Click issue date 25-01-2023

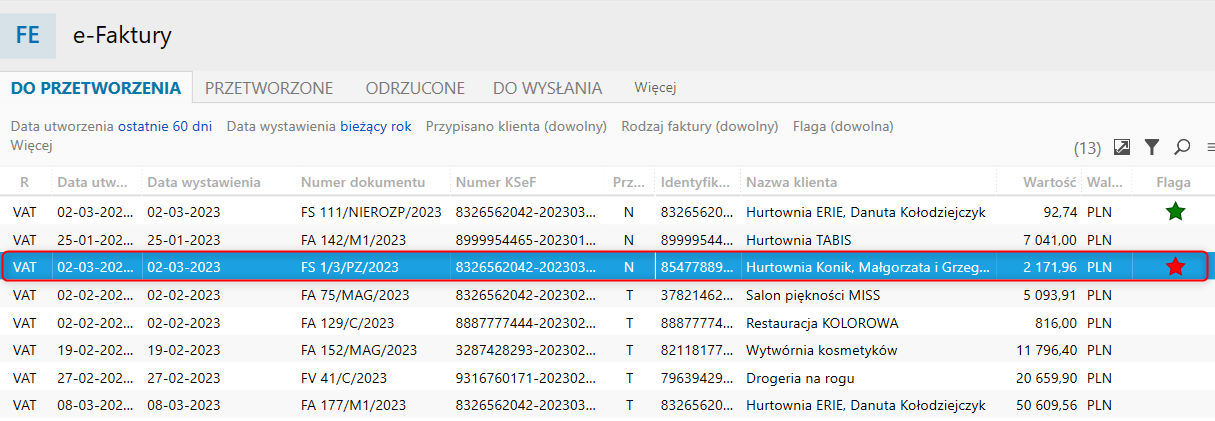[x=184, y=240]
